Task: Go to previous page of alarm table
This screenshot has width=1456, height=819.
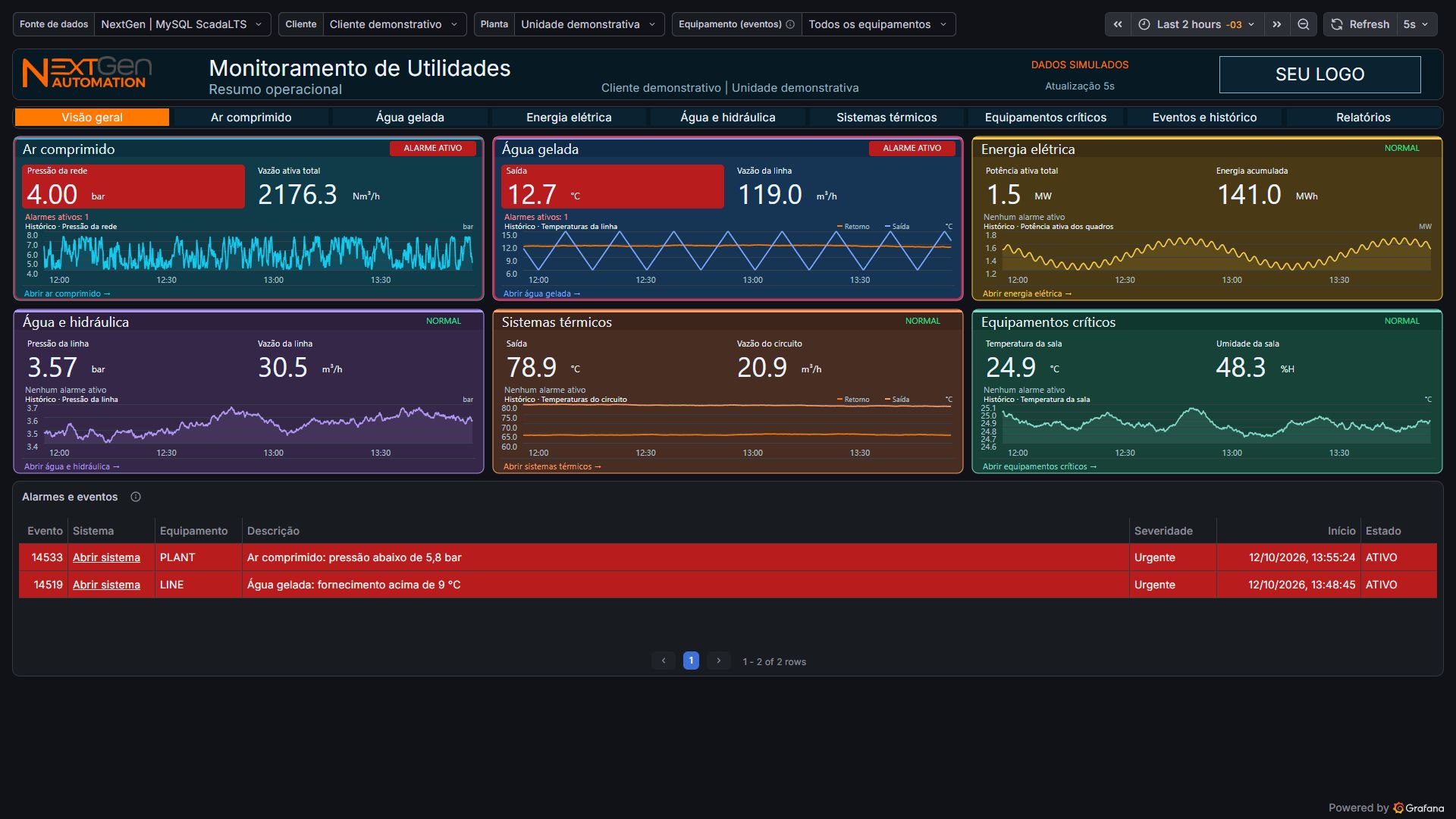Action: click(x=664, y=661)
